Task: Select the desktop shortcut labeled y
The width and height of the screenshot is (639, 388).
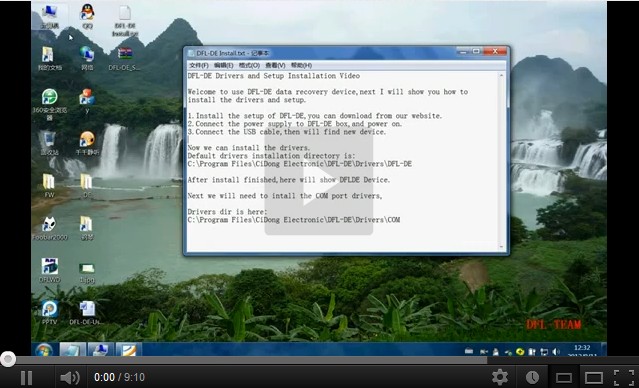Action: coord(87,101)
